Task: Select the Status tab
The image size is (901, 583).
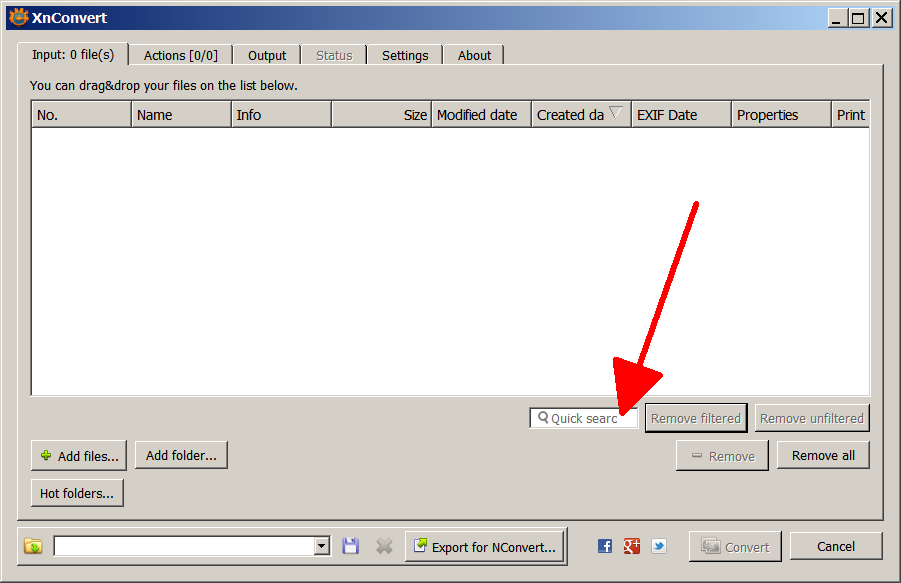Action: (x=334, y=55)
